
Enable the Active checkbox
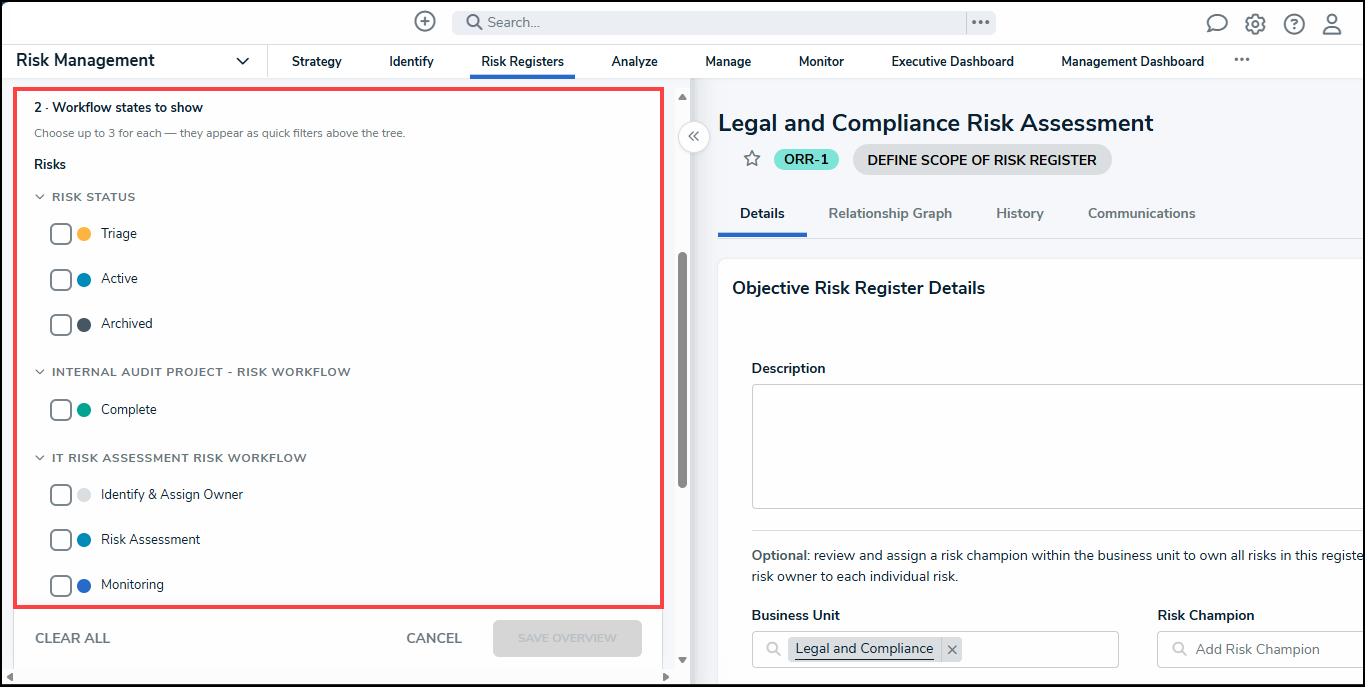click(x=61, y=279)
